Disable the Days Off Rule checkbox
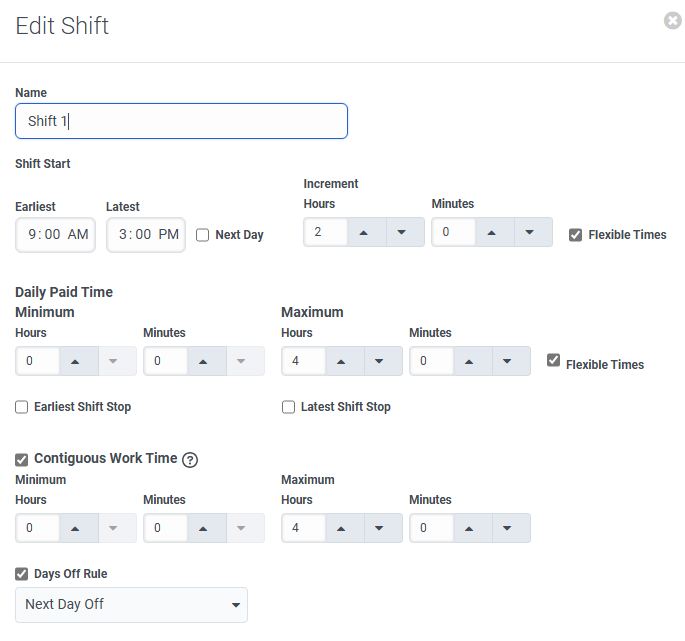The width and height of the screenshot is (685, 641). pyautogui.click(x=22, y=574)
